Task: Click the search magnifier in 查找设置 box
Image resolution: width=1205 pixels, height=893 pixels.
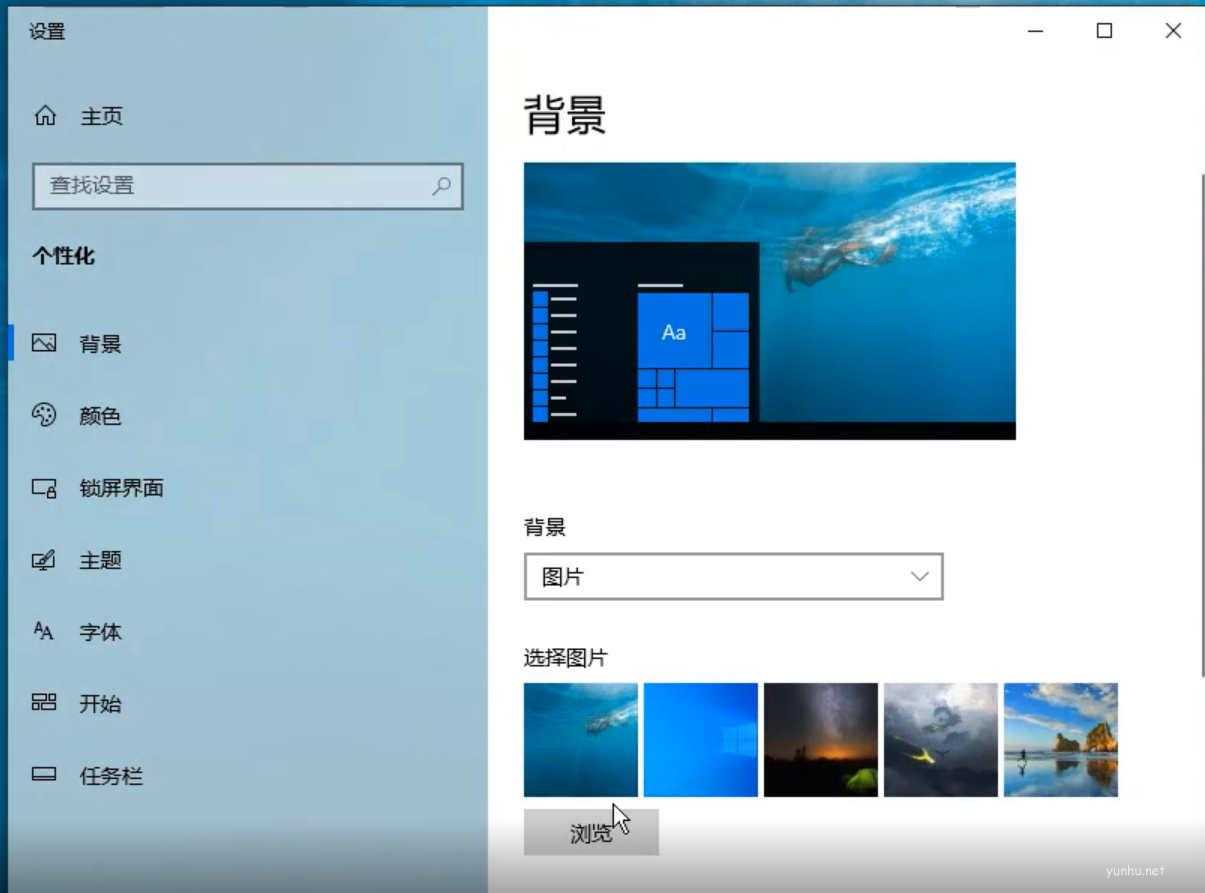Action: pyautogui.click(x=441, y=187)
